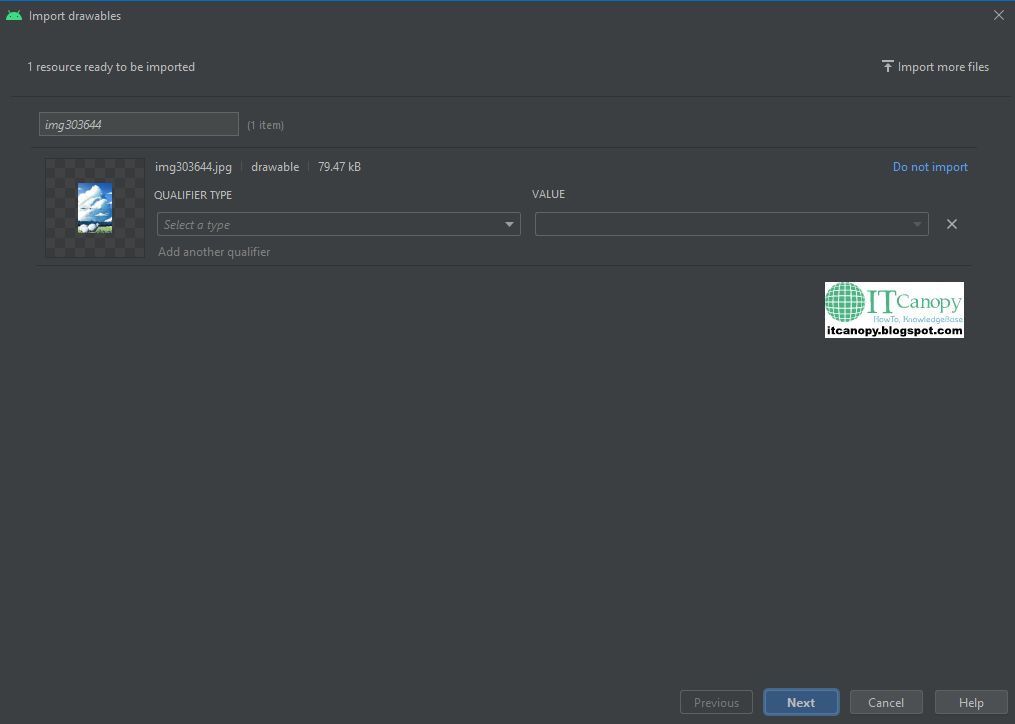Image resolution: width=1015 pixels, height=724 pixels.
Task: Open Help for the import dialog
Action: pos(971,701)
